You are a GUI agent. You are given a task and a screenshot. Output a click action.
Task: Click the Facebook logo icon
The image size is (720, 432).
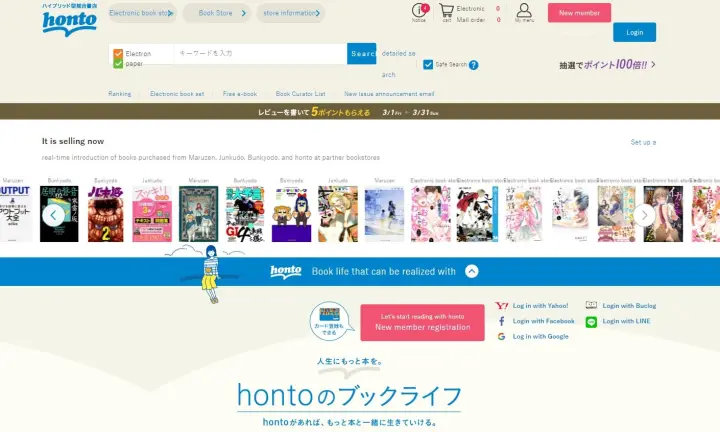click(501, 321)
